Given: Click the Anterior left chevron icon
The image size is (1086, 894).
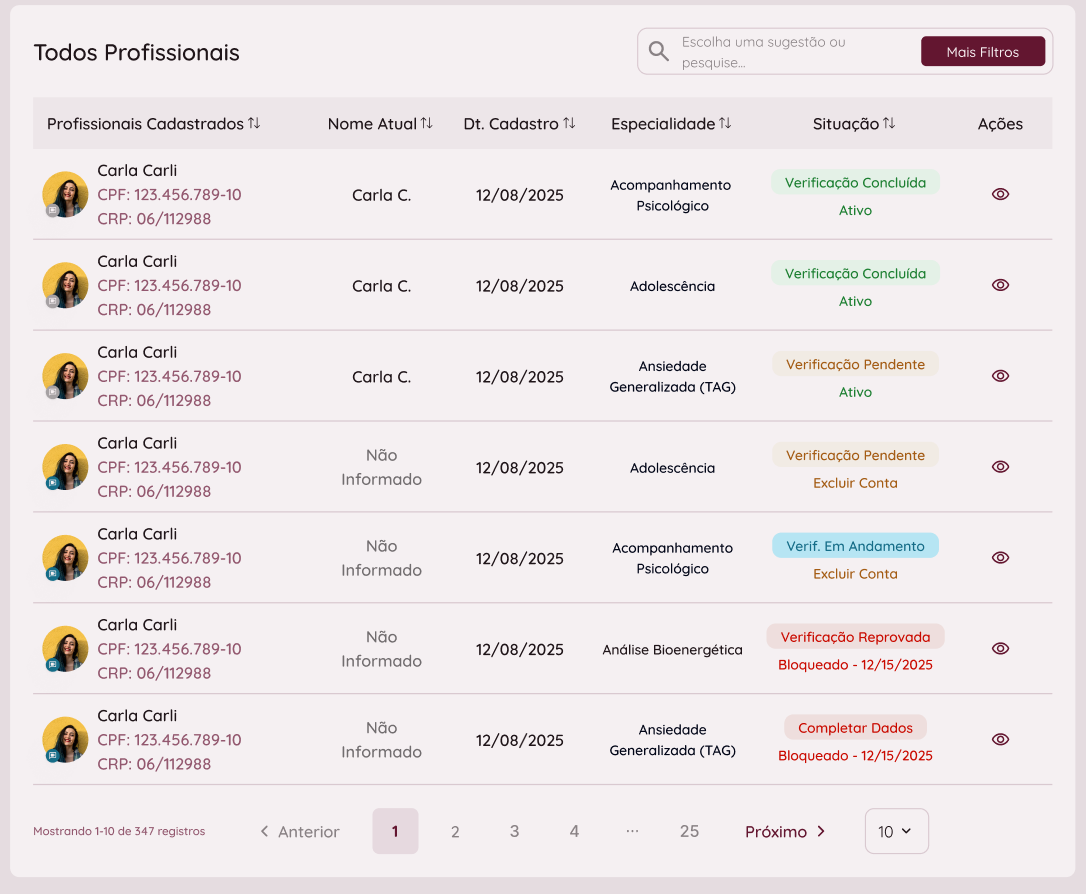Looking at the screenshot, I should coord(264,831).
